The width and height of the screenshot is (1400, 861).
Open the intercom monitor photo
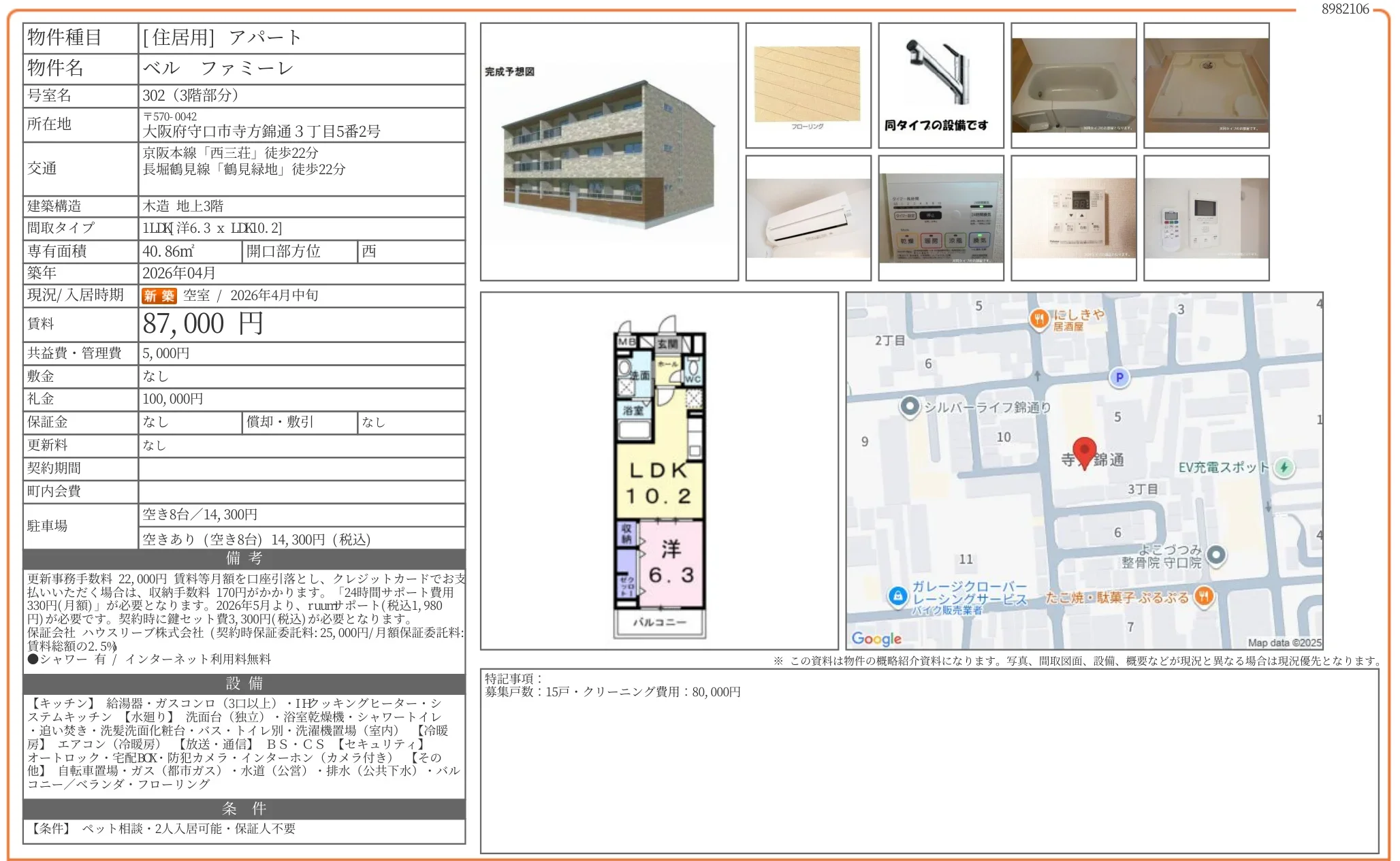1206,218
